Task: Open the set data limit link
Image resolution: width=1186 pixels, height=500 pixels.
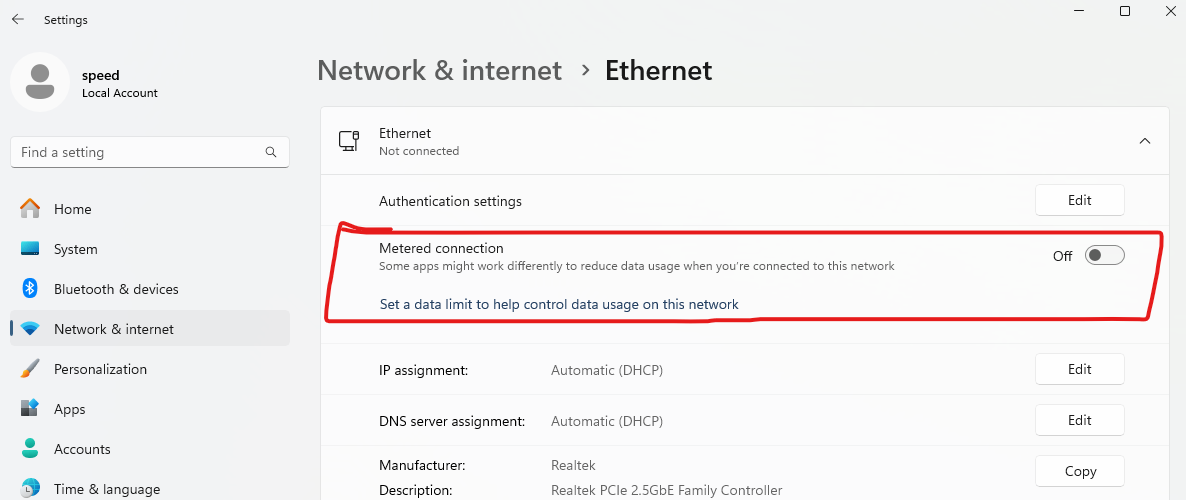Action: [559, 304]
